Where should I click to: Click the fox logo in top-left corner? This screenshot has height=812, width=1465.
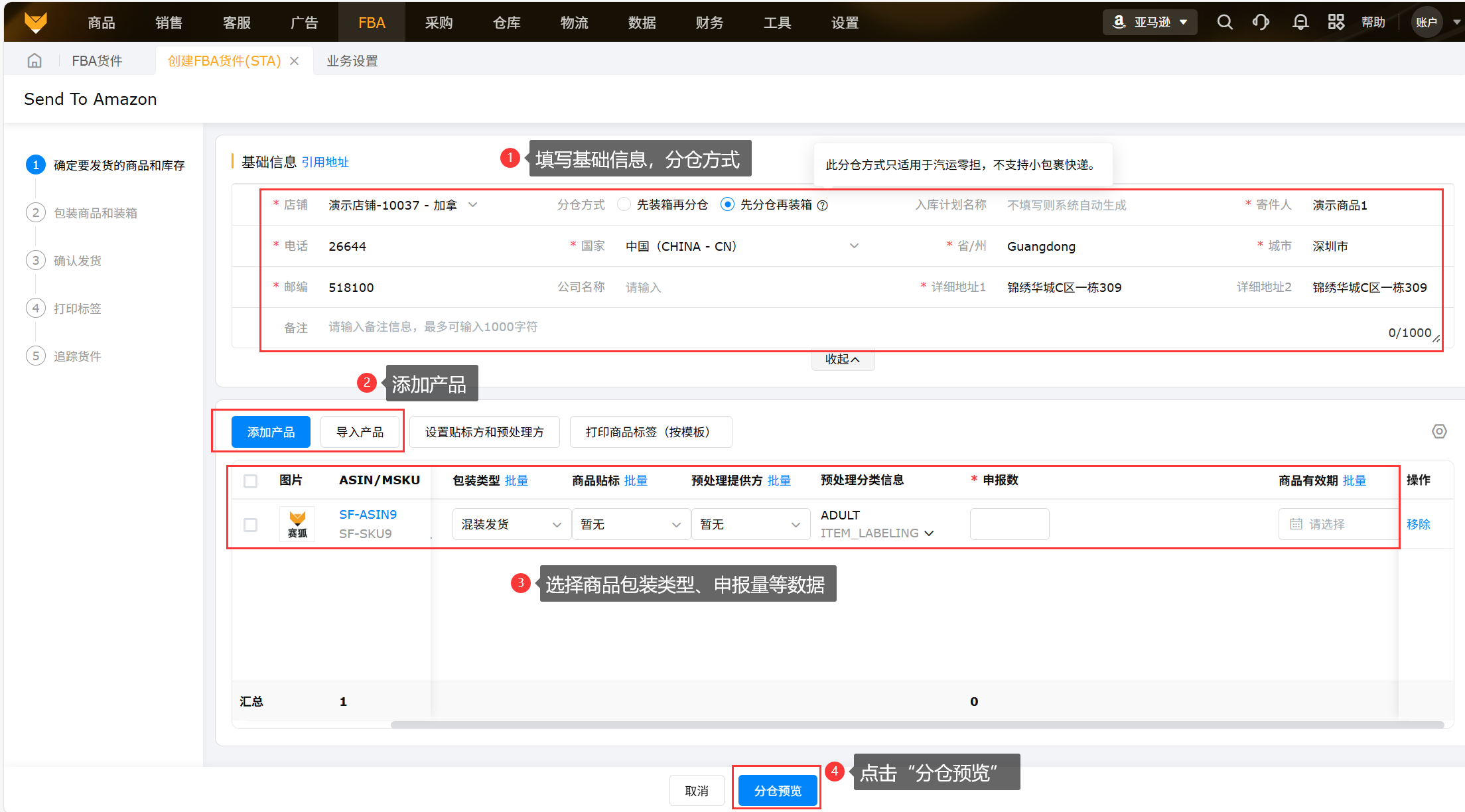coord(36,23)
